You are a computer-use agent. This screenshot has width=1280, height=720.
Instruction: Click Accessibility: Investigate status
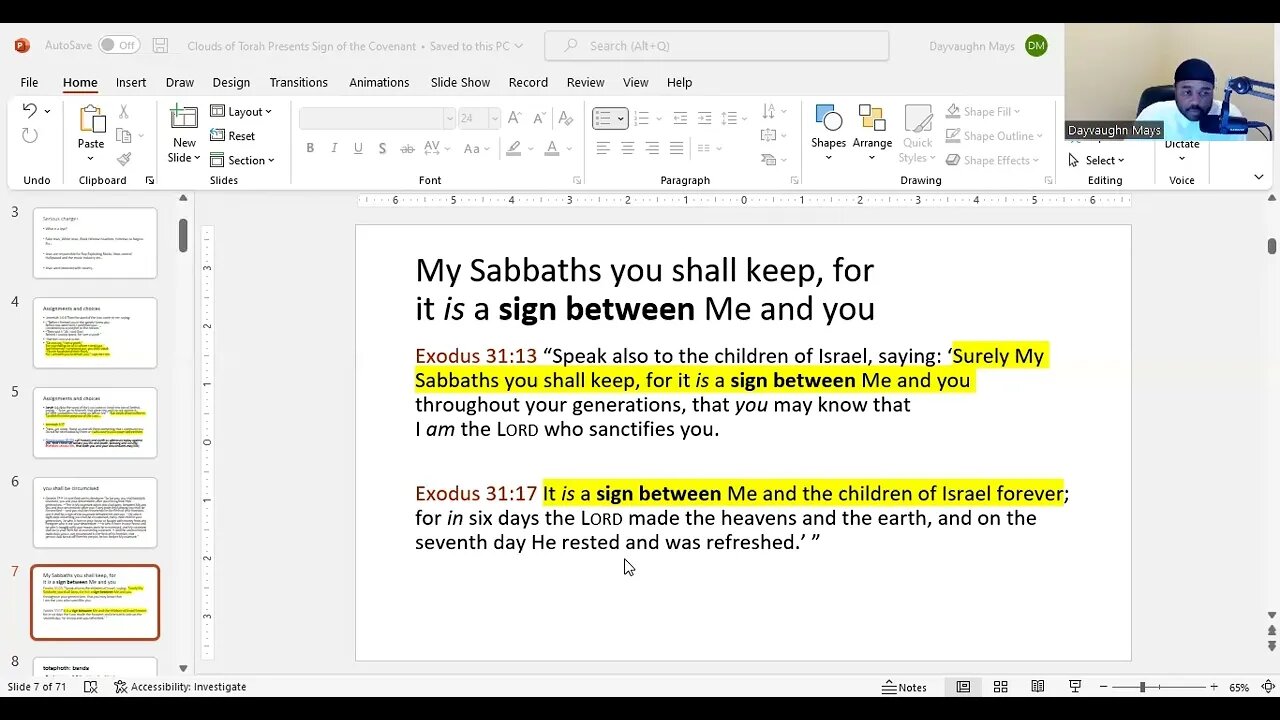[180, 687]
